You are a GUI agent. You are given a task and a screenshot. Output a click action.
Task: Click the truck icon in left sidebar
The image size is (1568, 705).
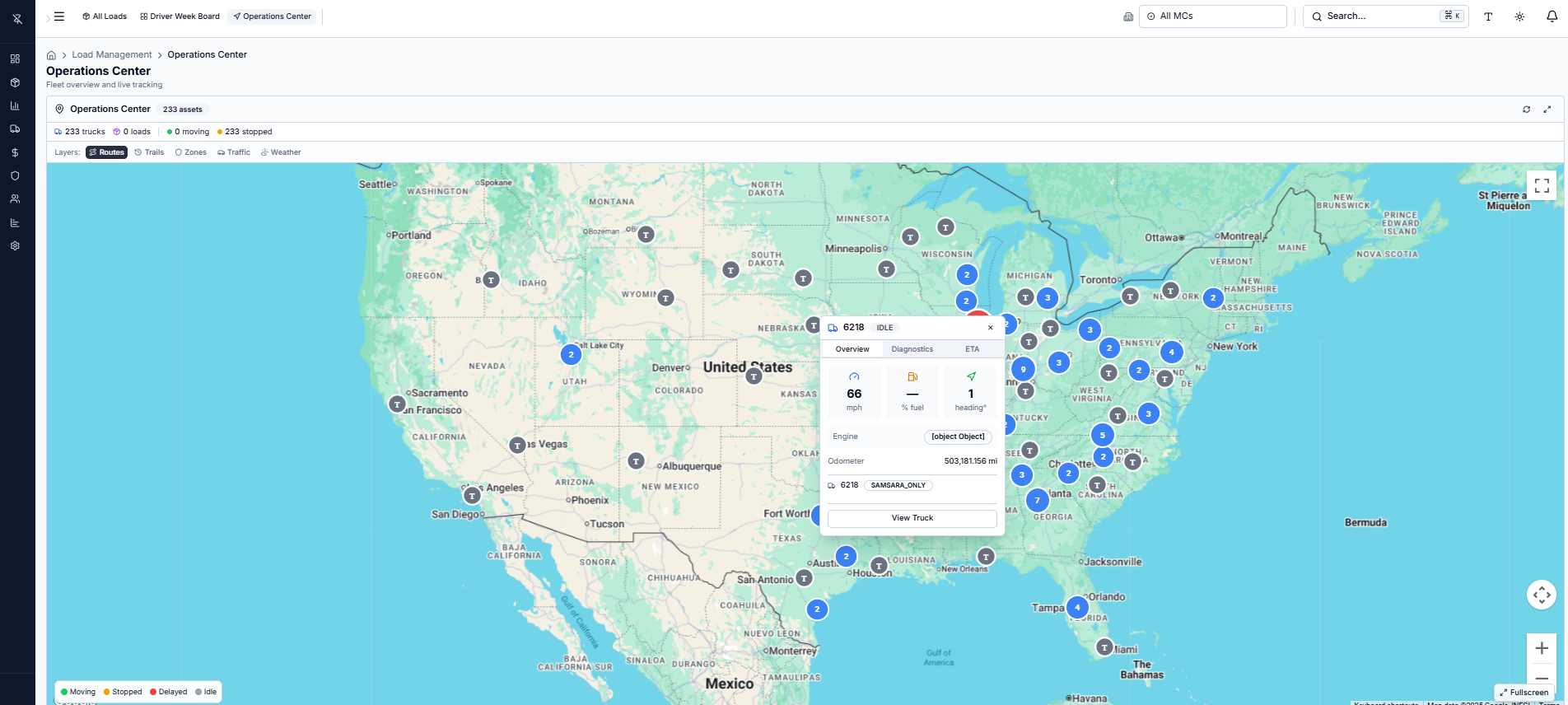[x=15, y=129]
